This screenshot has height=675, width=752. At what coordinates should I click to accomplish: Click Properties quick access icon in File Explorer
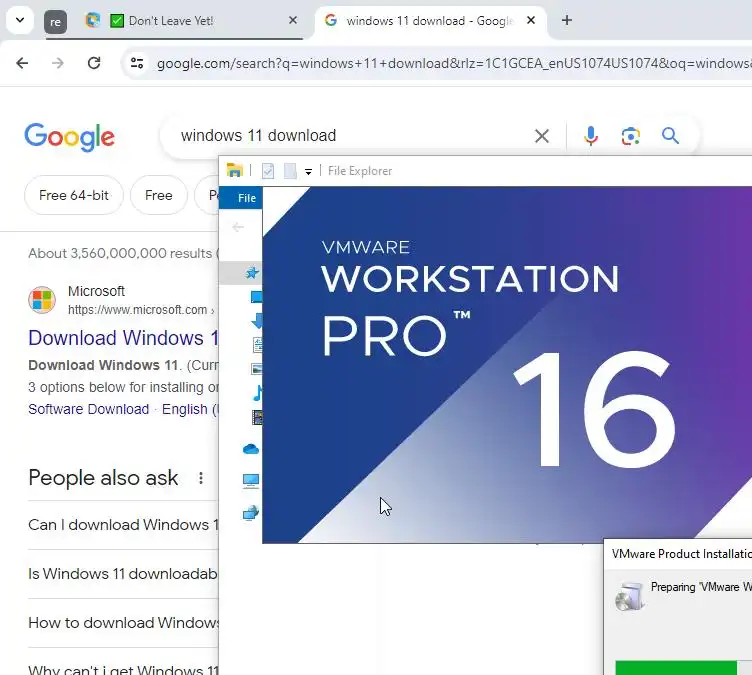pos(268,171)
